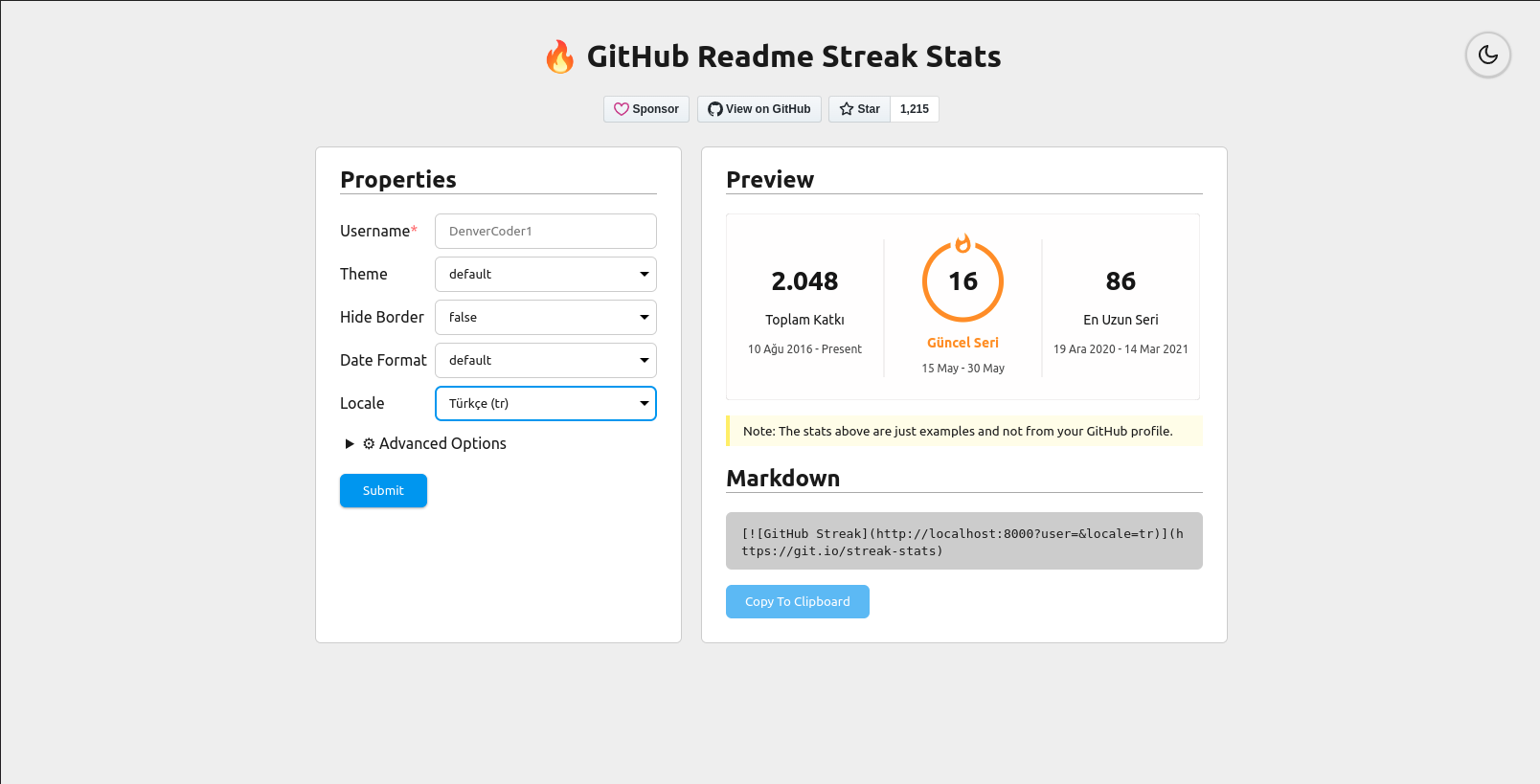
Task: Click the Hide Border label
Action: pos(382,317)
